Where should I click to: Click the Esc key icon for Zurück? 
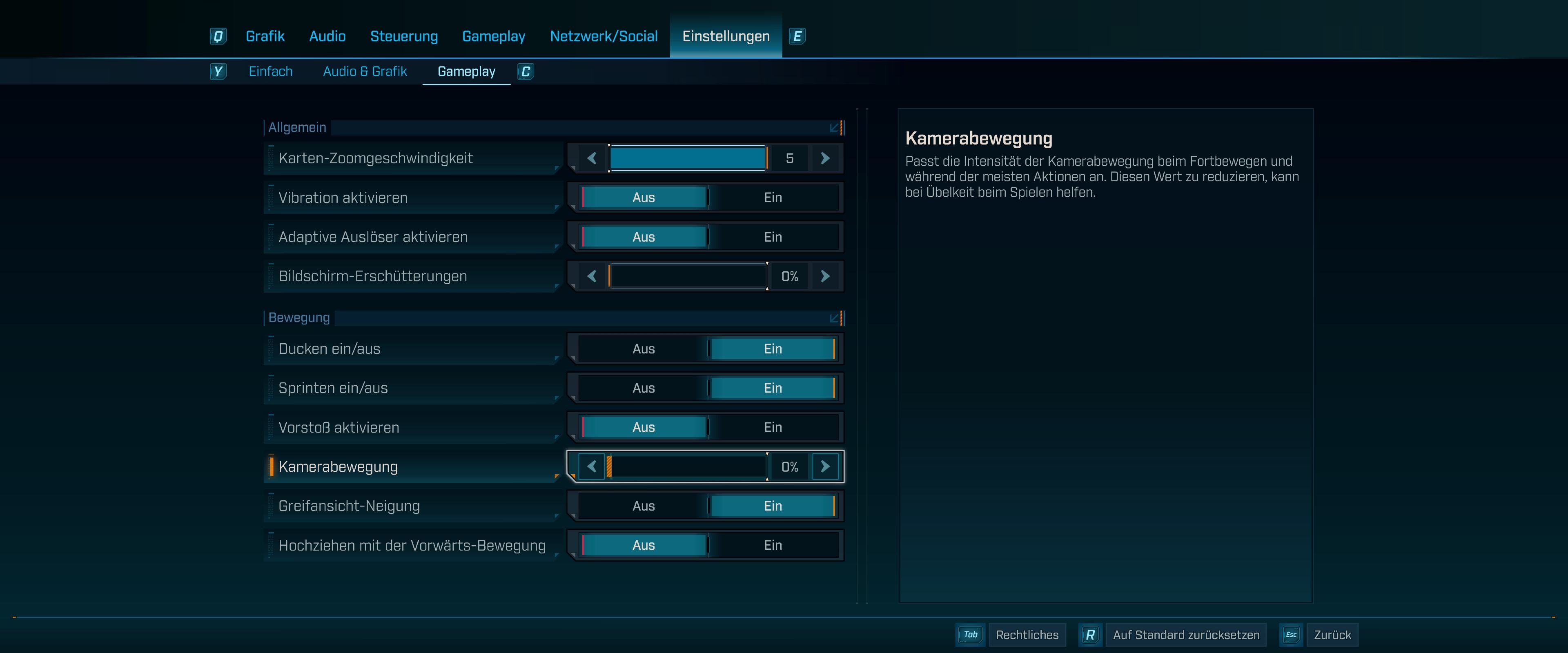click(x=1290, y=635)
